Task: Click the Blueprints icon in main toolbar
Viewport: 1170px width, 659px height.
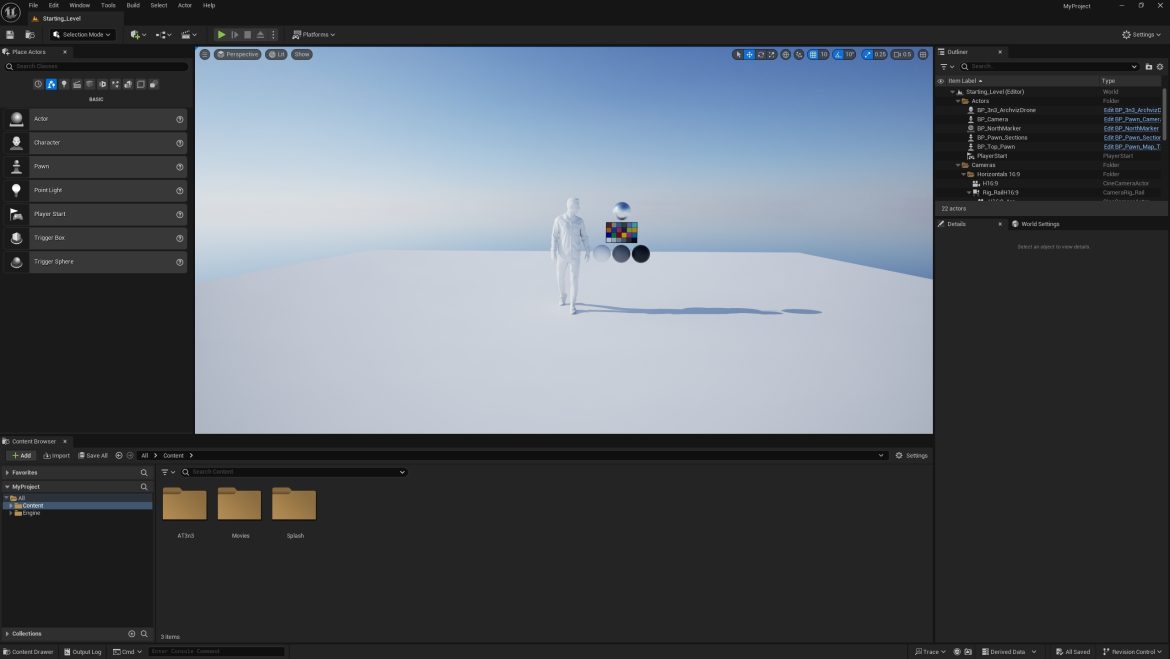Action: pos(163,34)
